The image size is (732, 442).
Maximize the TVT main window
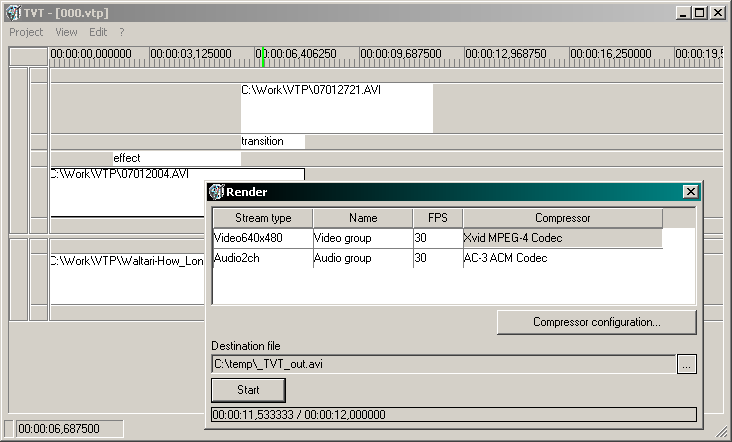coord(700,13)
